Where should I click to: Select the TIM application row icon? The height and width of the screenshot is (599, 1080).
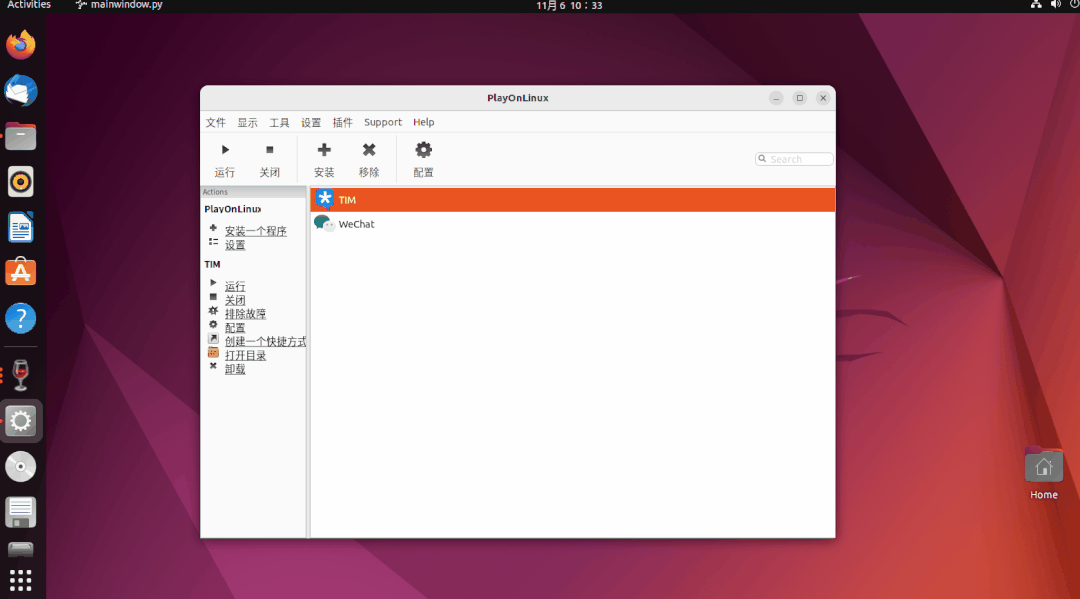pyautogui.click(x=324, y=199)
